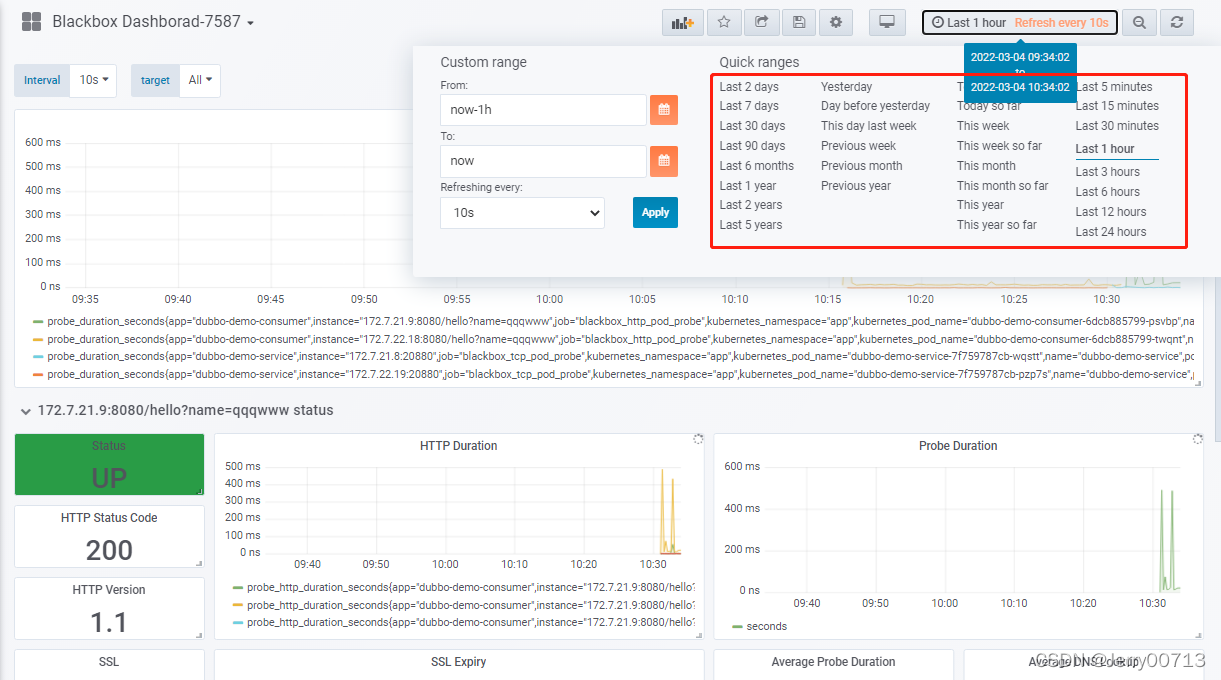Image resolution: width=1221 pixels, height=680 pixels.
Task: Open the Interval 10s dropdown
Action: pyautogui.click(x=93, y=80)
